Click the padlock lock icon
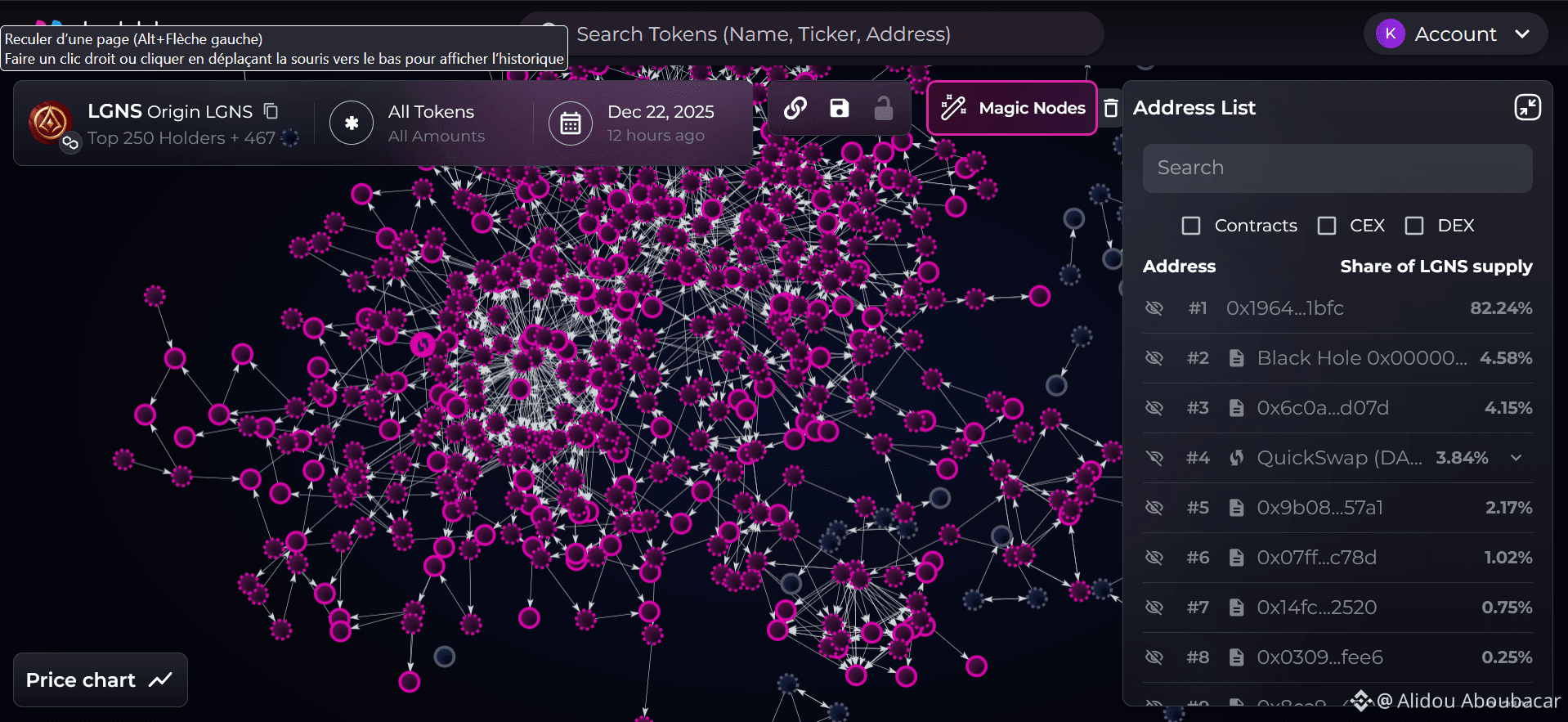This screenshot has height=722, width=1568. tap(884, 108)
